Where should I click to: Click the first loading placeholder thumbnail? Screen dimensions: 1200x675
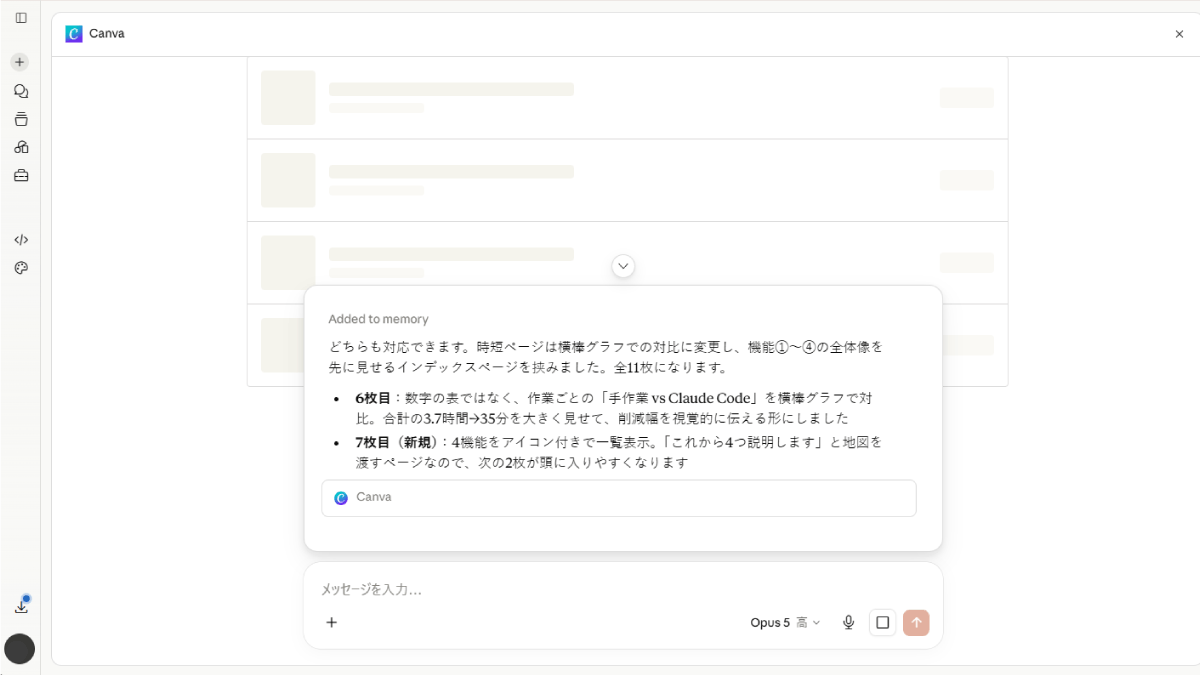[x=288, y=98]
